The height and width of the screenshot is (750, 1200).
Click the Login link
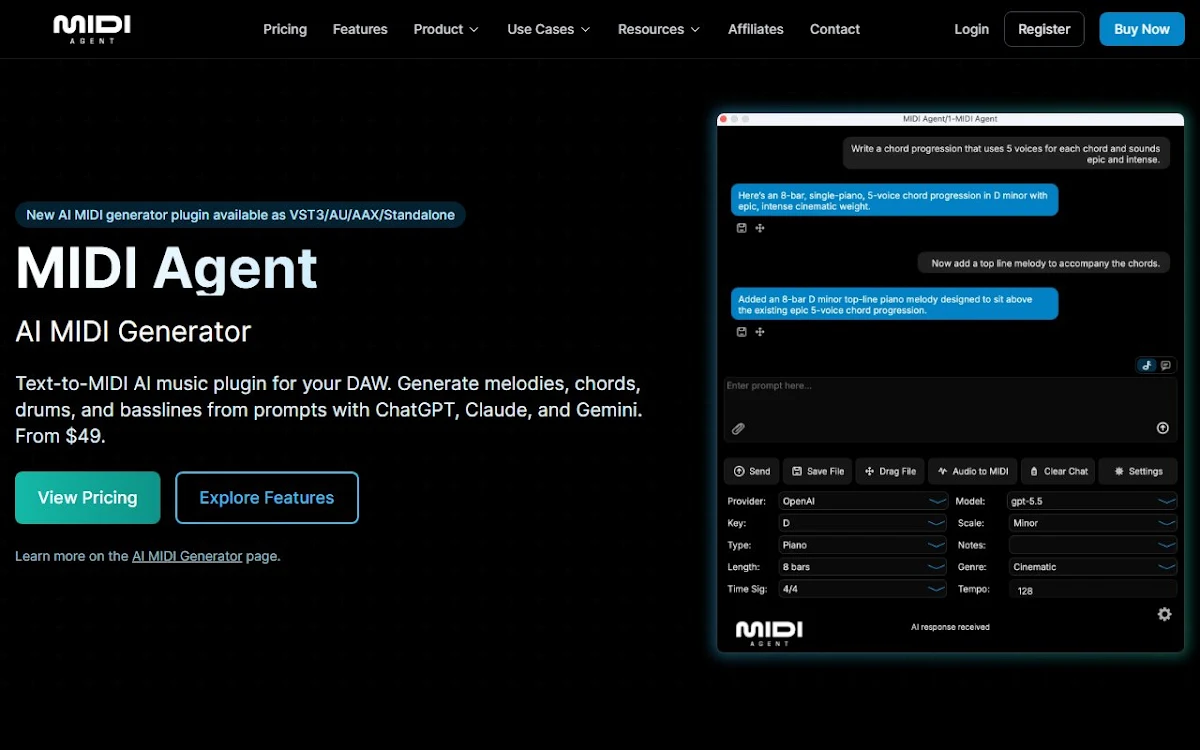(x=971, y=29)
